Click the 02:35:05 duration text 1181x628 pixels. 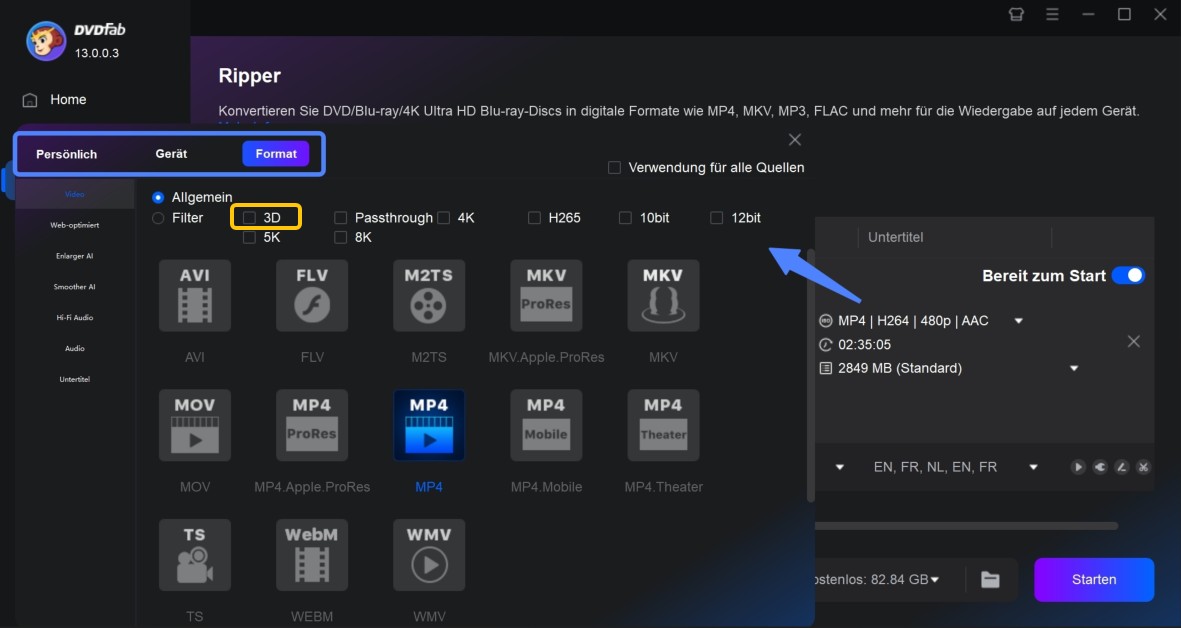[x=864, y=345]
